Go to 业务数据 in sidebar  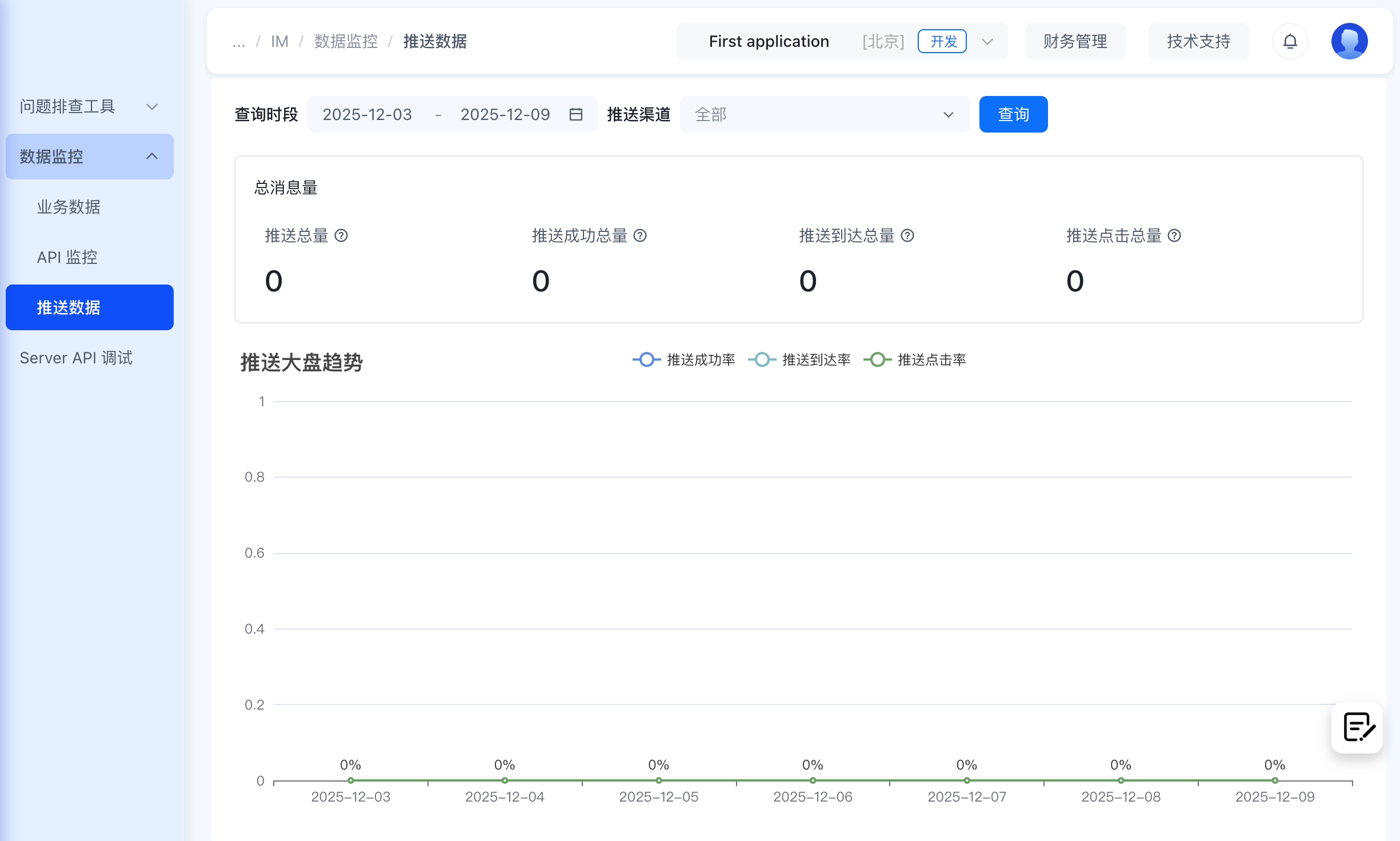tap(69, 207)
